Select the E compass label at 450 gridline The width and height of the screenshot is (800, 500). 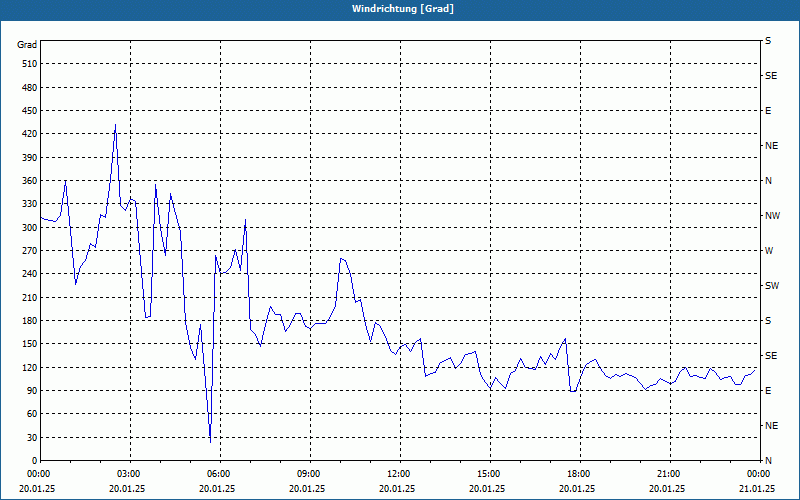[768, 111]
